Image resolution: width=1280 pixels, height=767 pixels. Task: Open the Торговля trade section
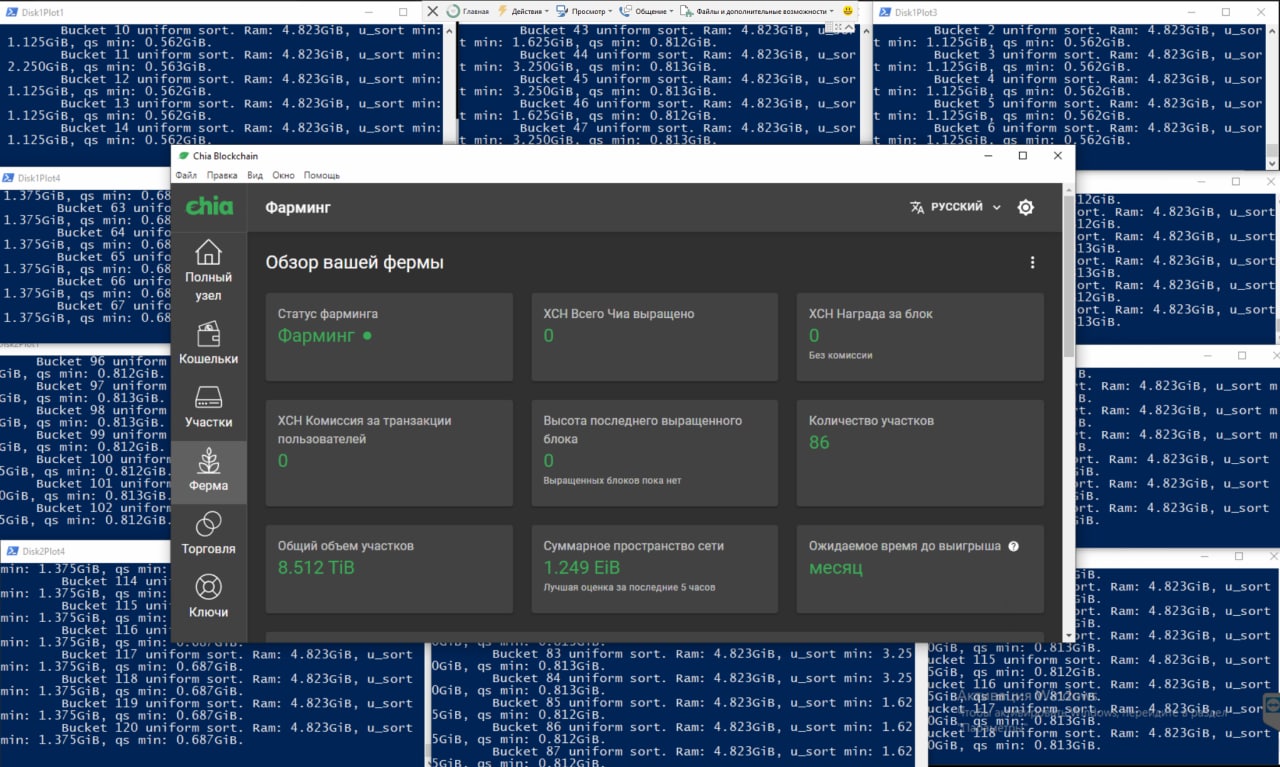pos(208,533)
